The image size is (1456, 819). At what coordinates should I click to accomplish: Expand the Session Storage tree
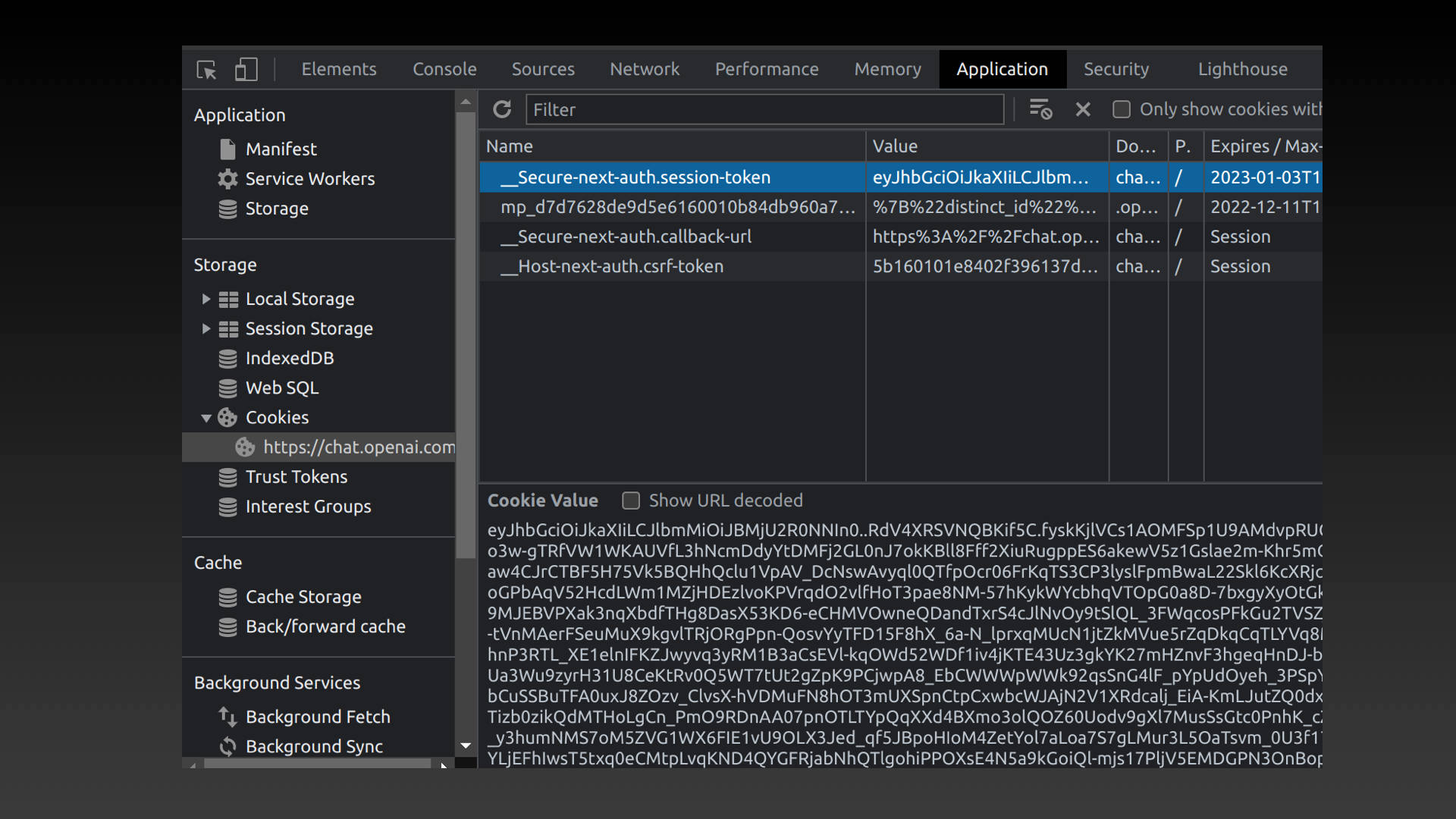click(x=206, y=329)
